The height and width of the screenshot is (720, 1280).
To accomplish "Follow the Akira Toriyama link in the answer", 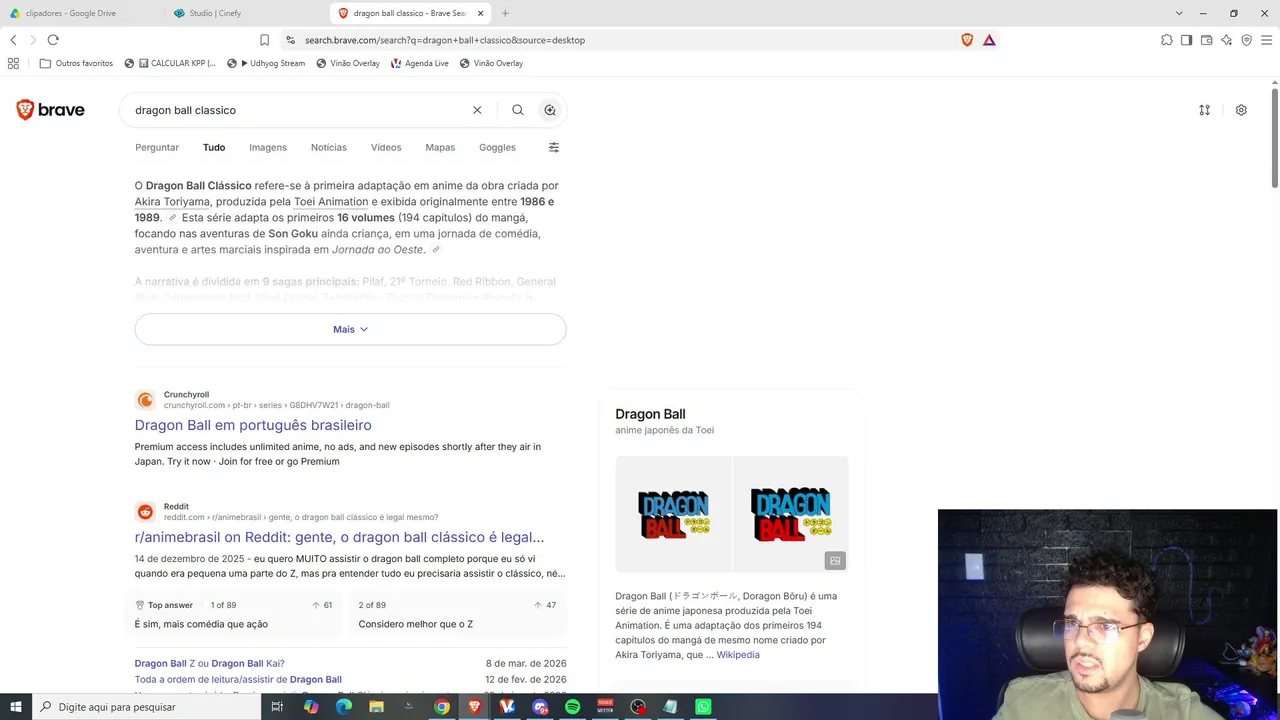I will [172, 201].
